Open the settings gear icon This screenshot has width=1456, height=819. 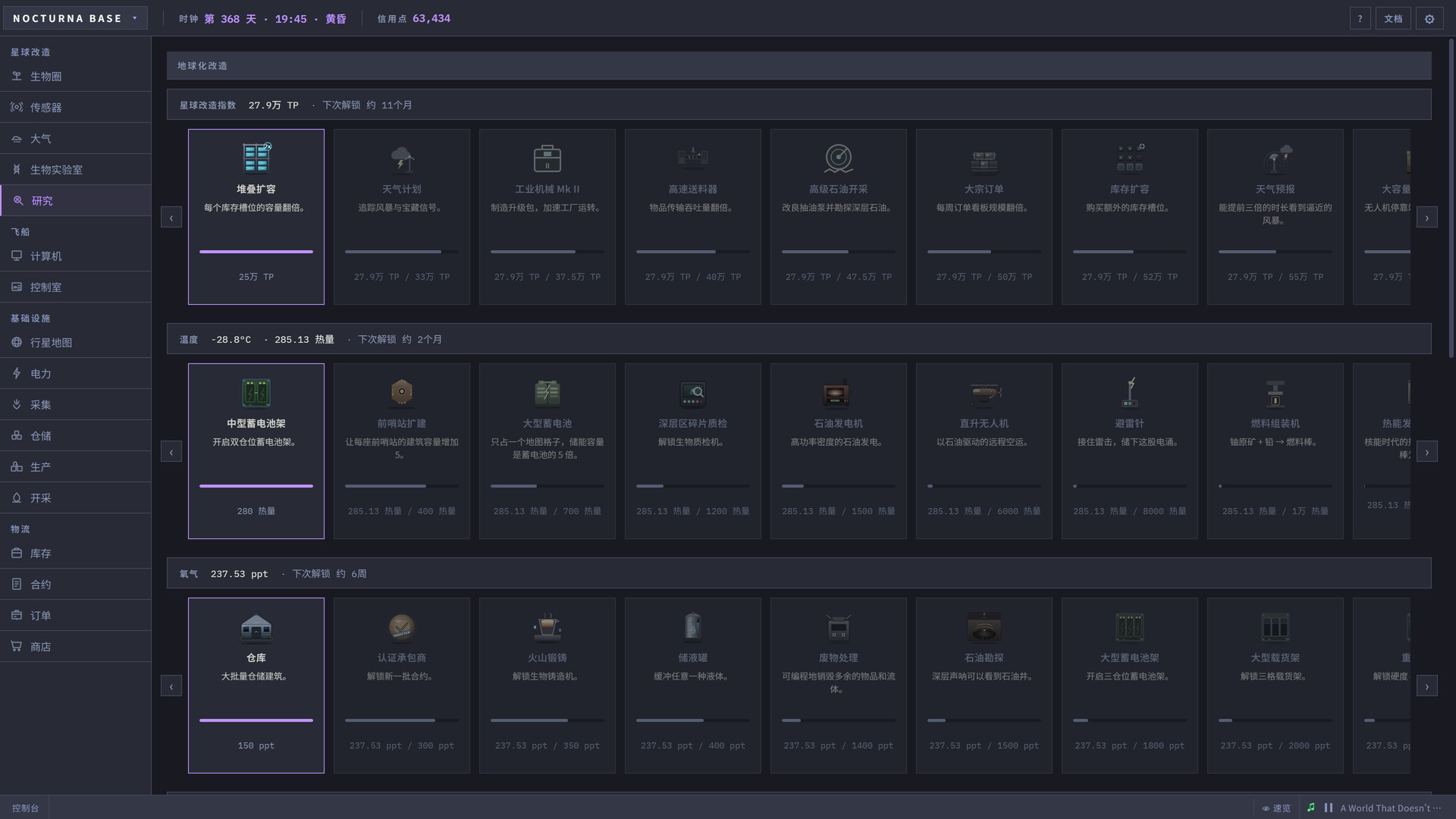point(1429,19)
